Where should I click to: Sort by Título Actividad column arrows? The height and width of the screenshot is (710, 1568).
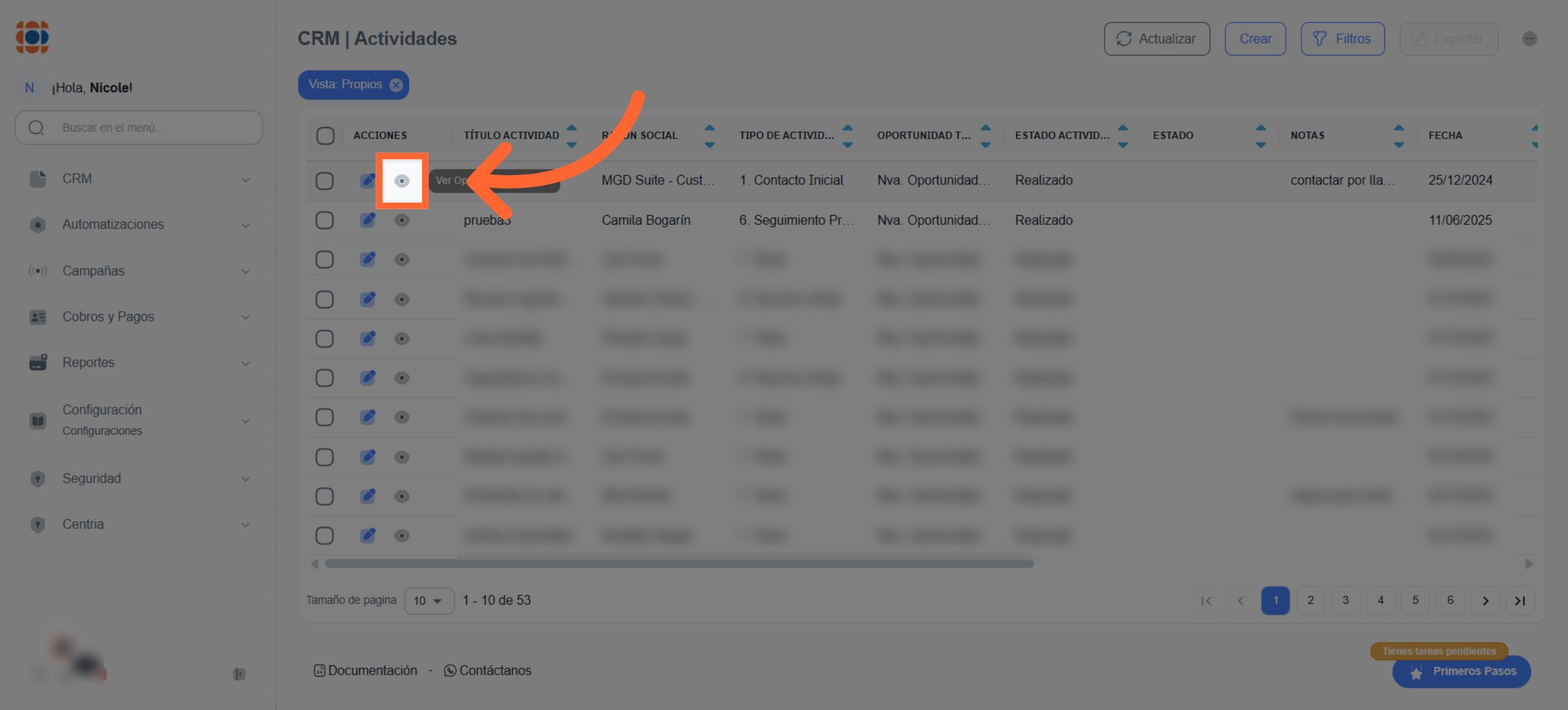pos(572,135)
